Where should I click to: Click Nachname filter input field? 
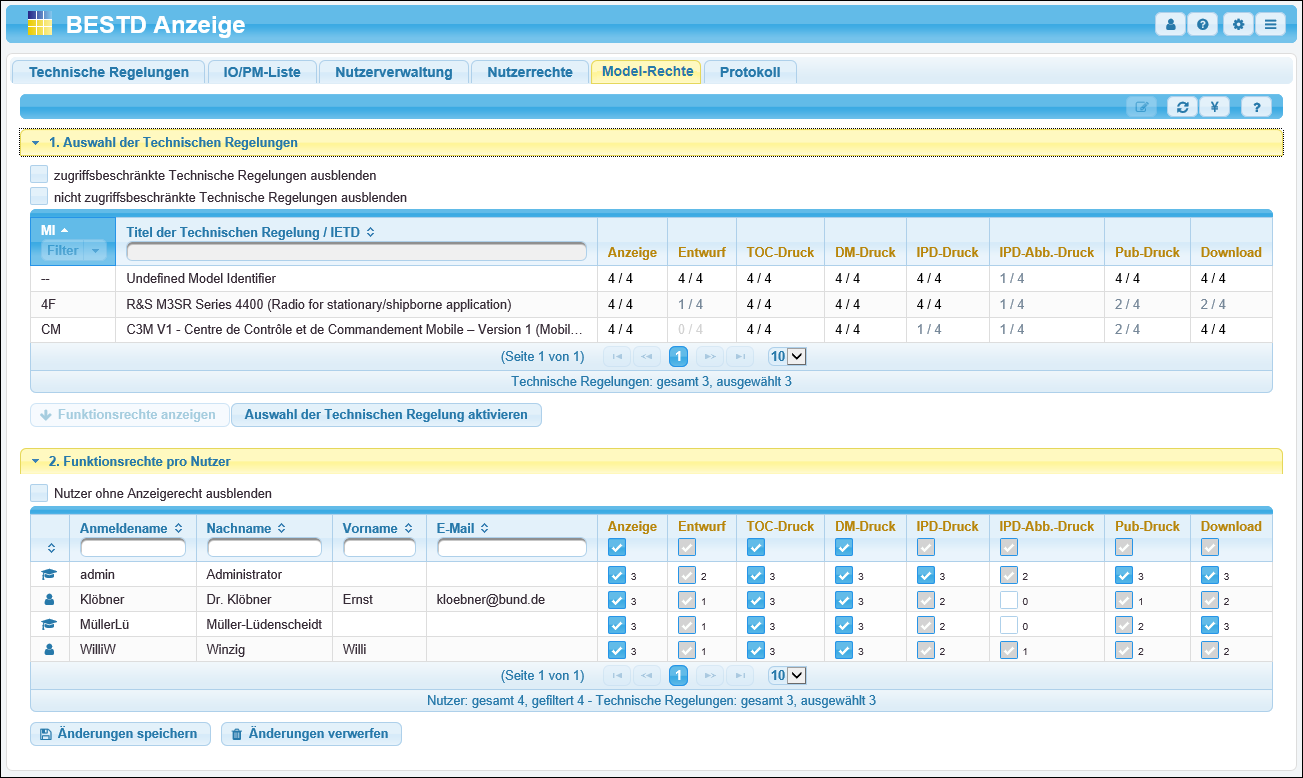[264, 548]
